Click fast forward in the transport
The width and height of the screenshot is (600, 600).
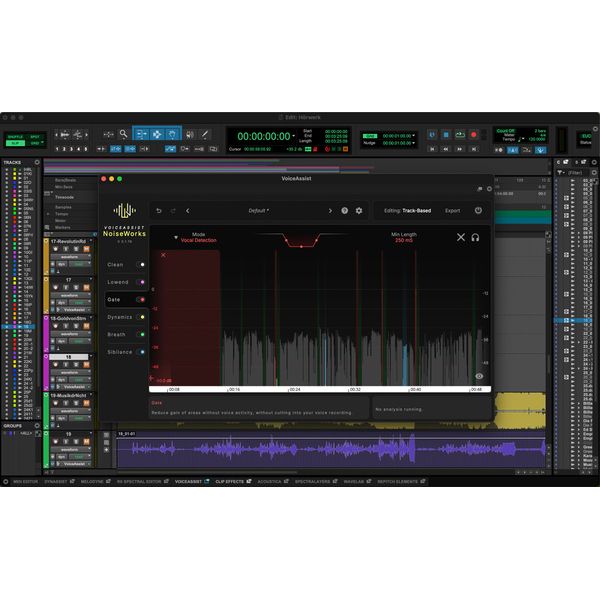click(460, 149)
